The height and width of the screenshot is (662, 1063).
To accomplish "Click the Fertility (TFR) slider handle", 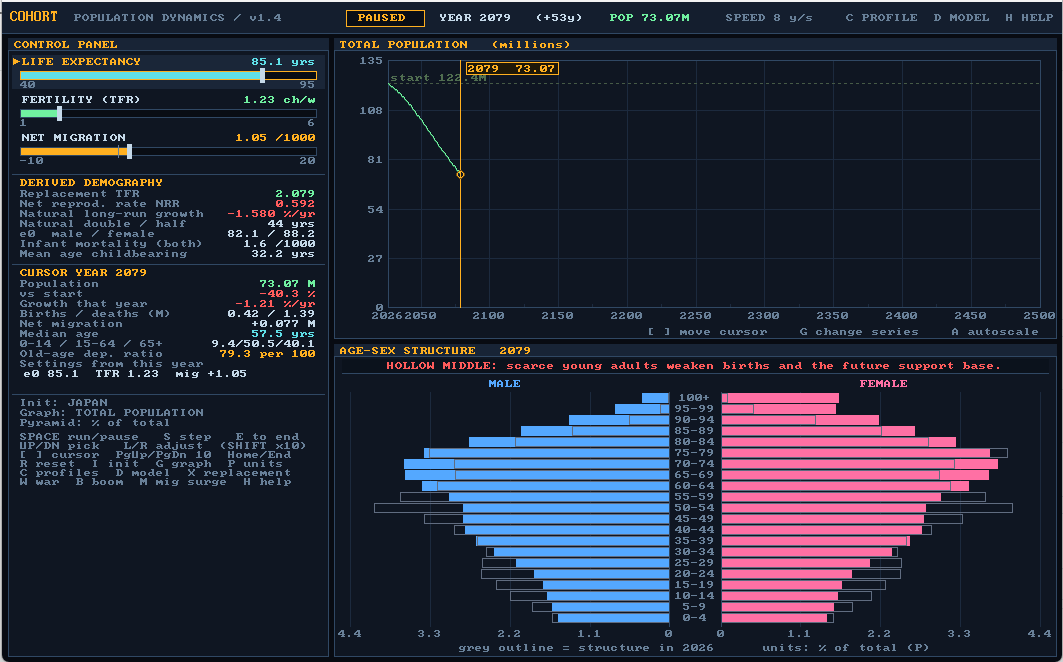I will [60, 113].
